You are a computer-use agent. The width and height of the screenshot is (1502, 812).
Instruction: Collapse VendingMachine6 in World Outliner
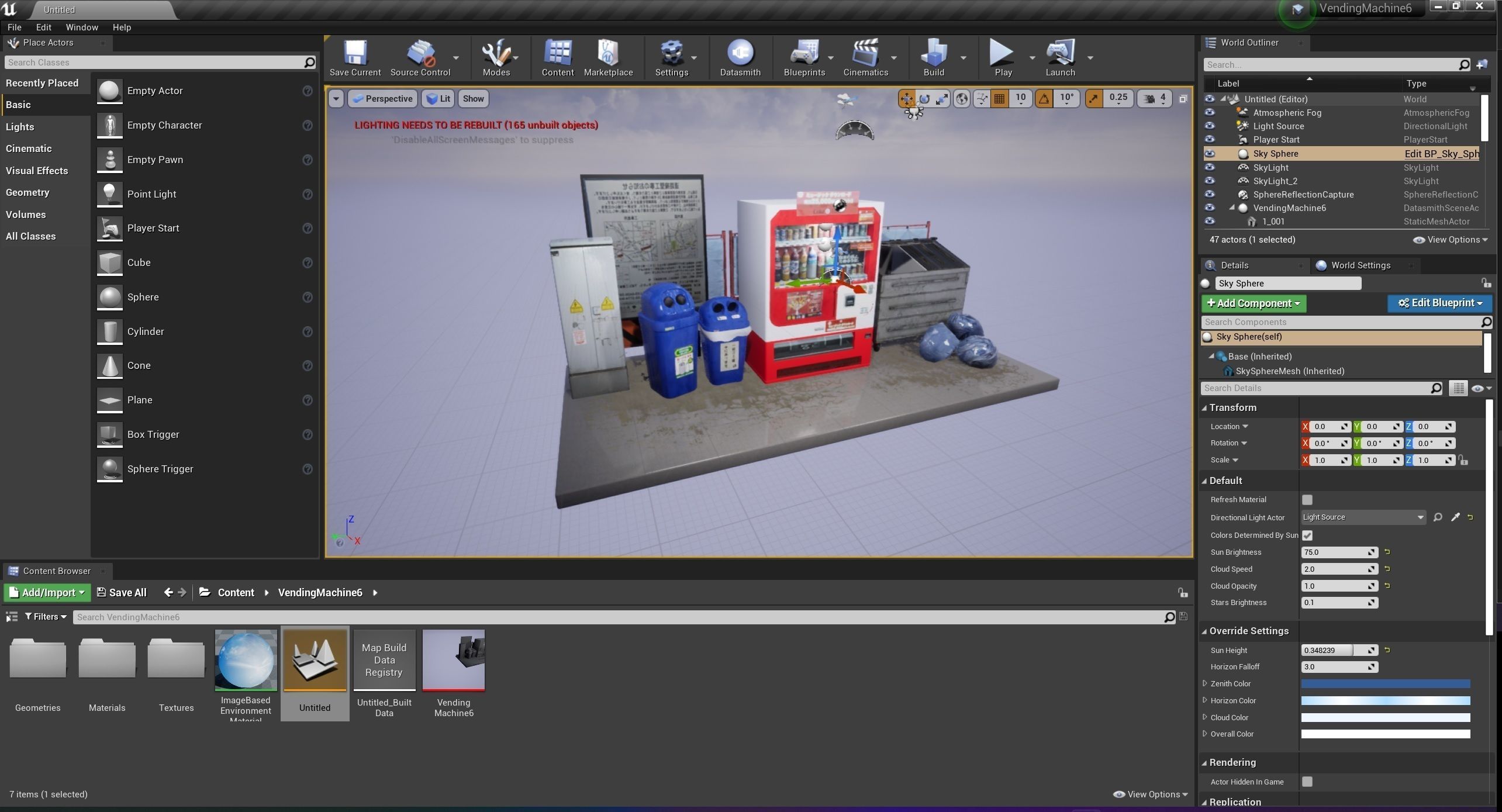pyautogui.click(x=1232, y=208)
